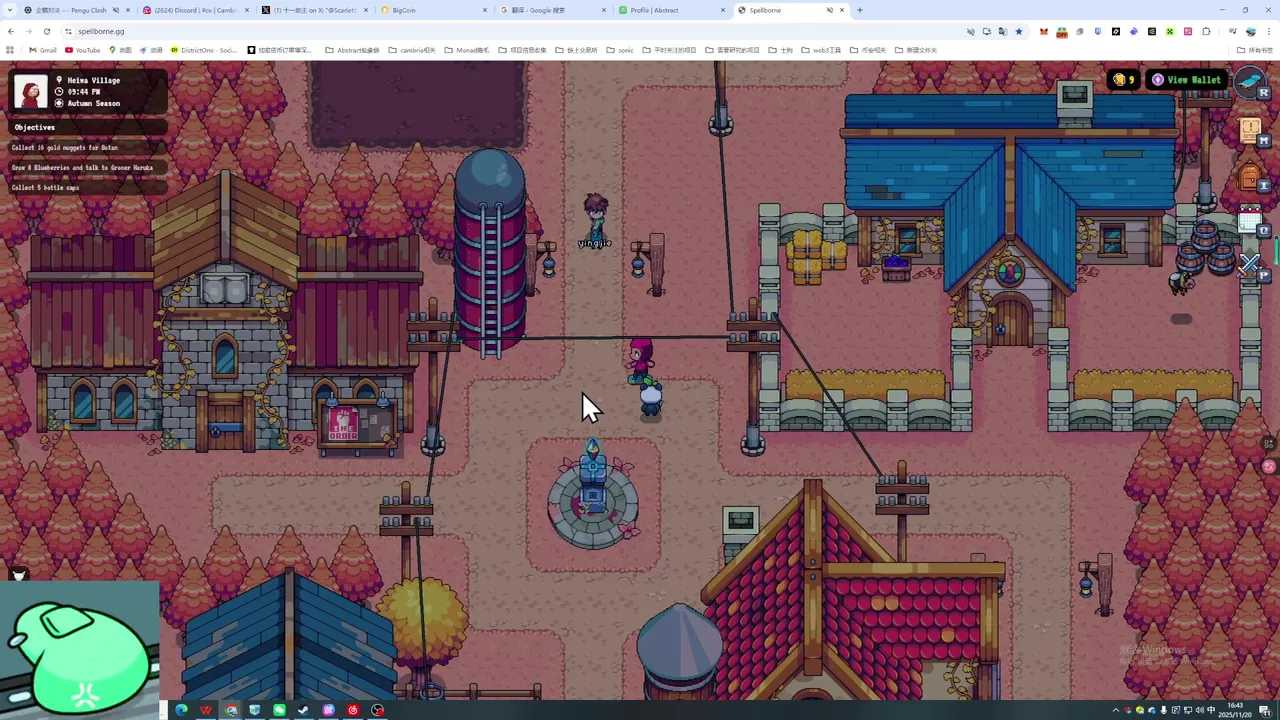Switch to the Google search browser tab

tap(553, 10)
